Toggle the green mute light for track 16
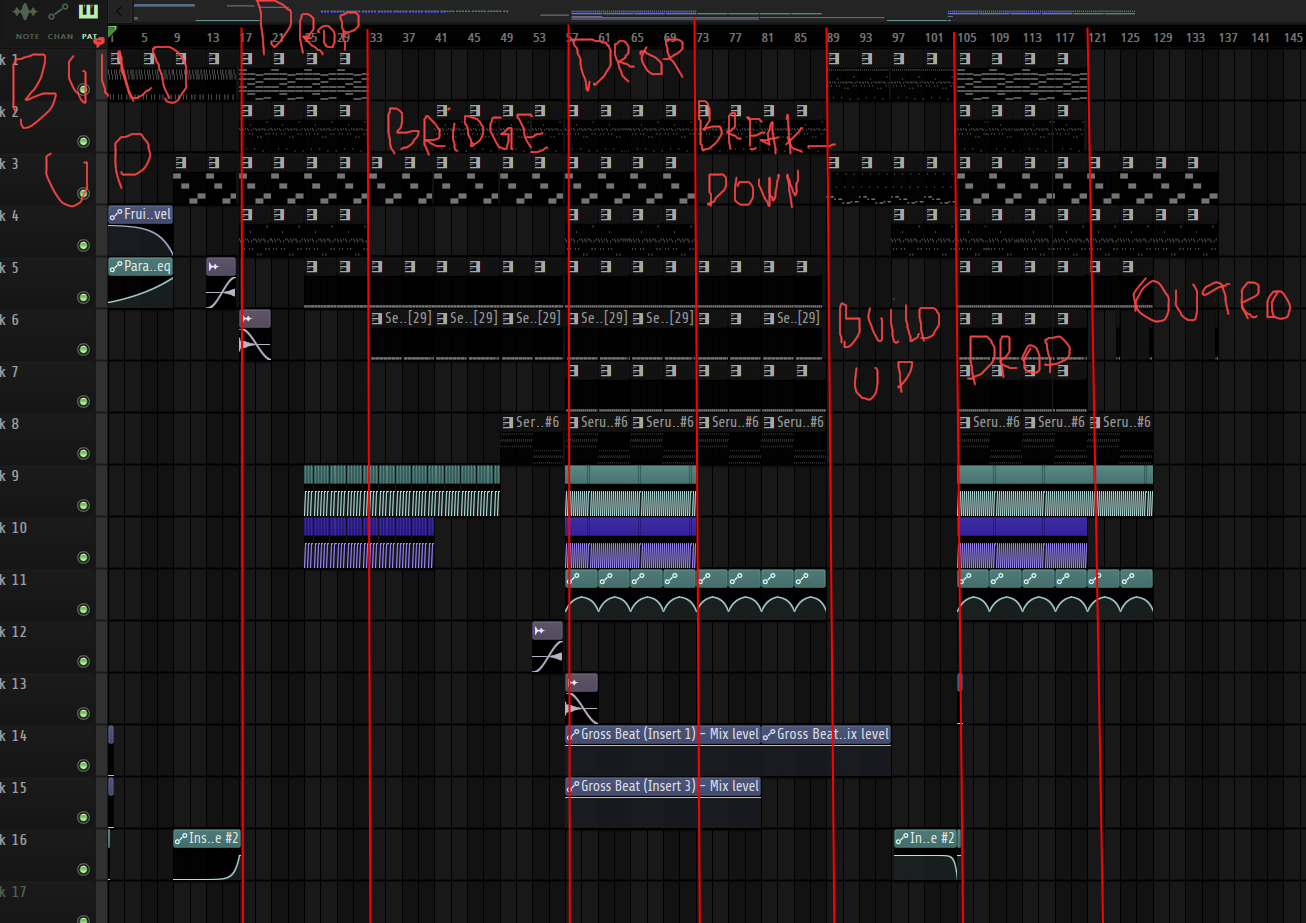 [x=84, y=869]
